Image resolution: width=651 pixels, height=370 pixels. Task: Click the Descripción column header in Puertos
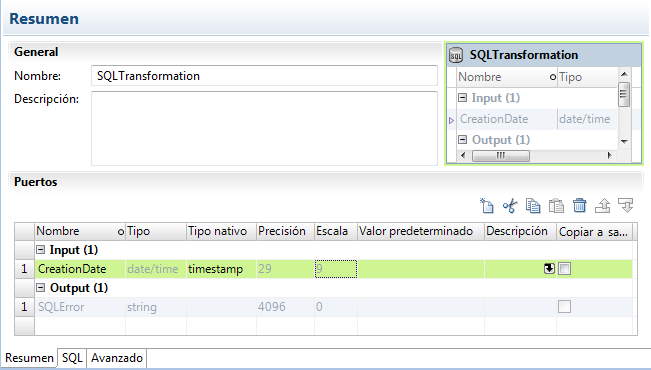pos(521,231)
